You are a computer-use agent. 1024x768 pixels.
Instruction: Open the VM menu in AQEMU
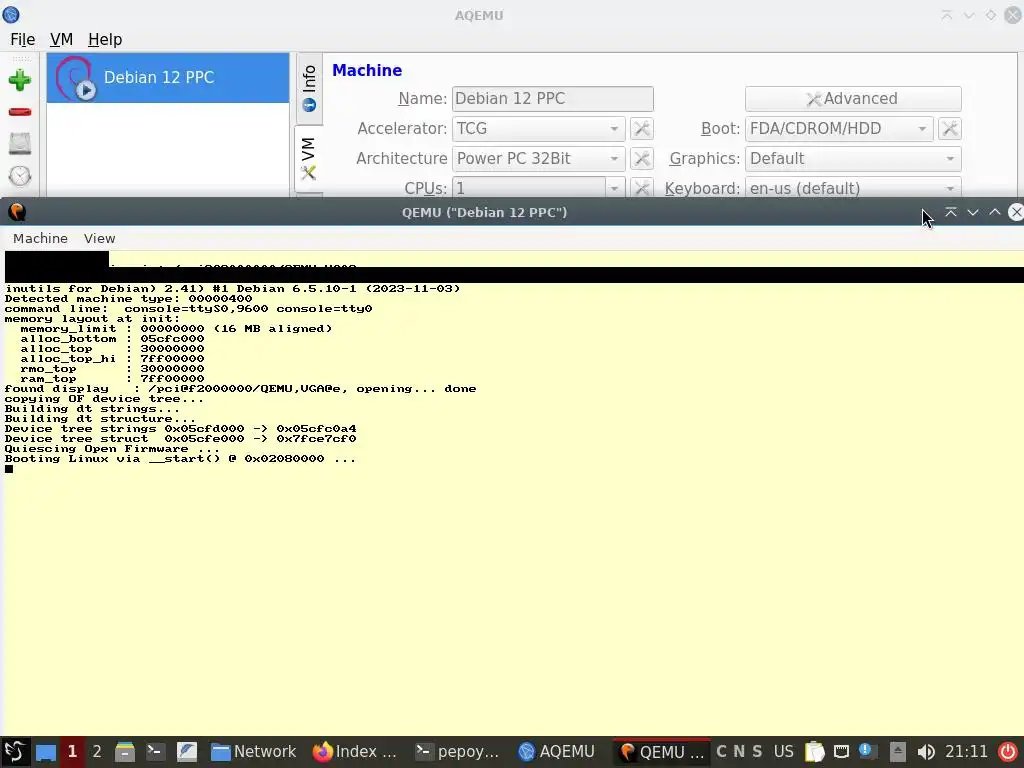click(61, 39)
